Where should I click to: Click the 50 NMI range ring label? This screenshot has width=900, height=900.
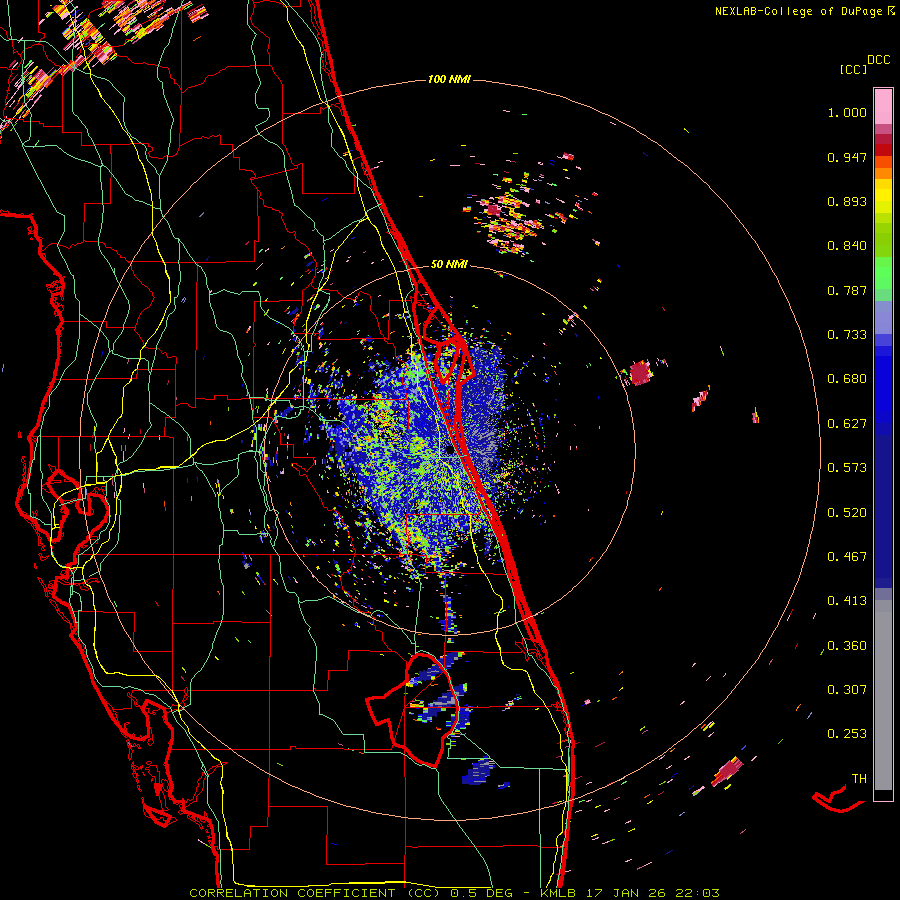pyautogui.click(x=449, y=264)
